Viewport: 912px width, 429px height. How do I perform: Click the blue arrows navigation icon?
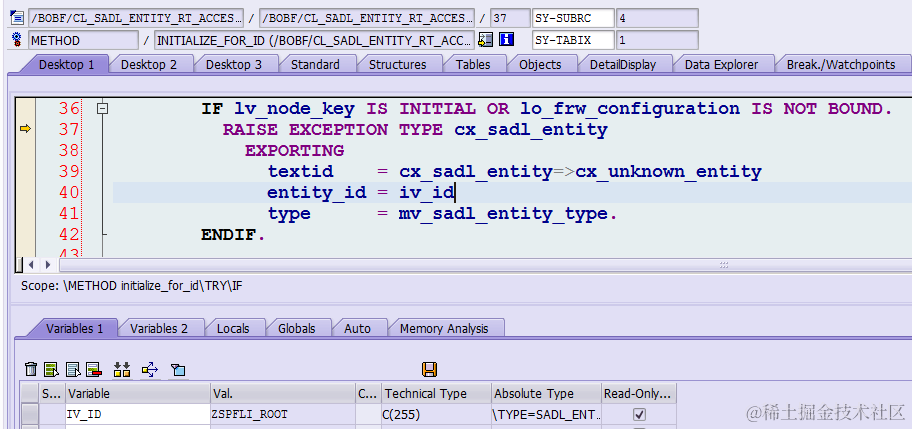[150, 369]
